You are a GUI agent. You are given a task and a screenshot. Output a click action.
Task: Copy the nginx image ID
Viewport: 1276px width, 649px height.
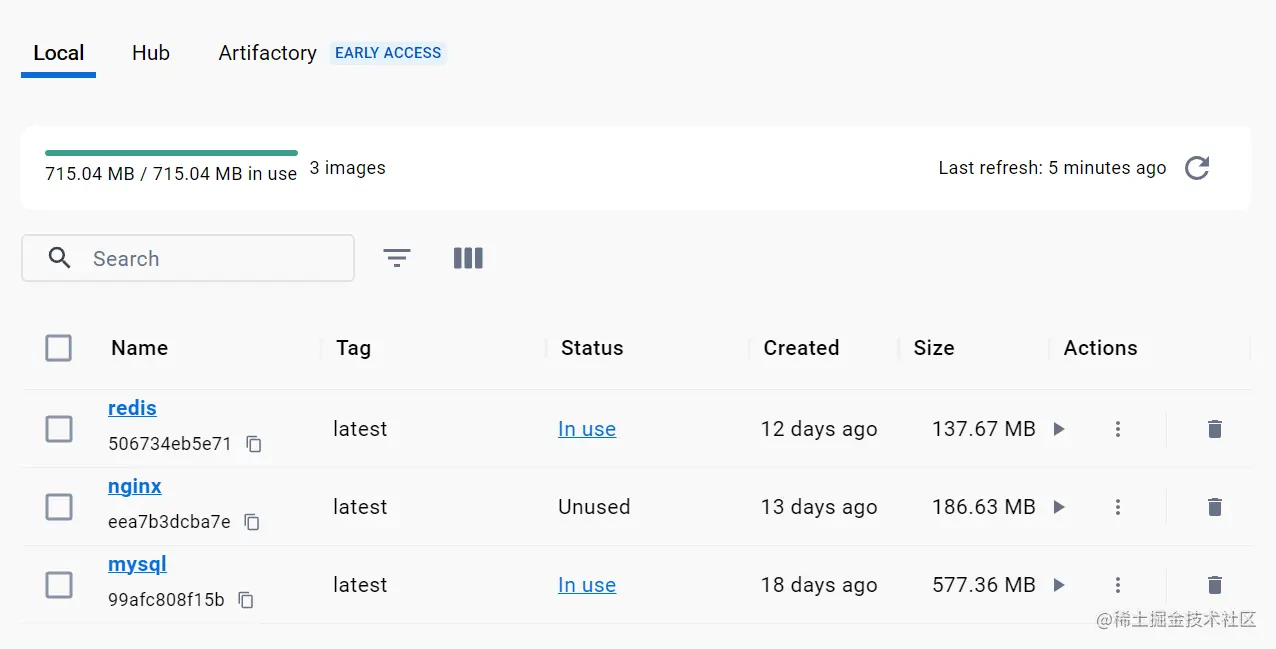pyautogui.click(x=252, y=522)
